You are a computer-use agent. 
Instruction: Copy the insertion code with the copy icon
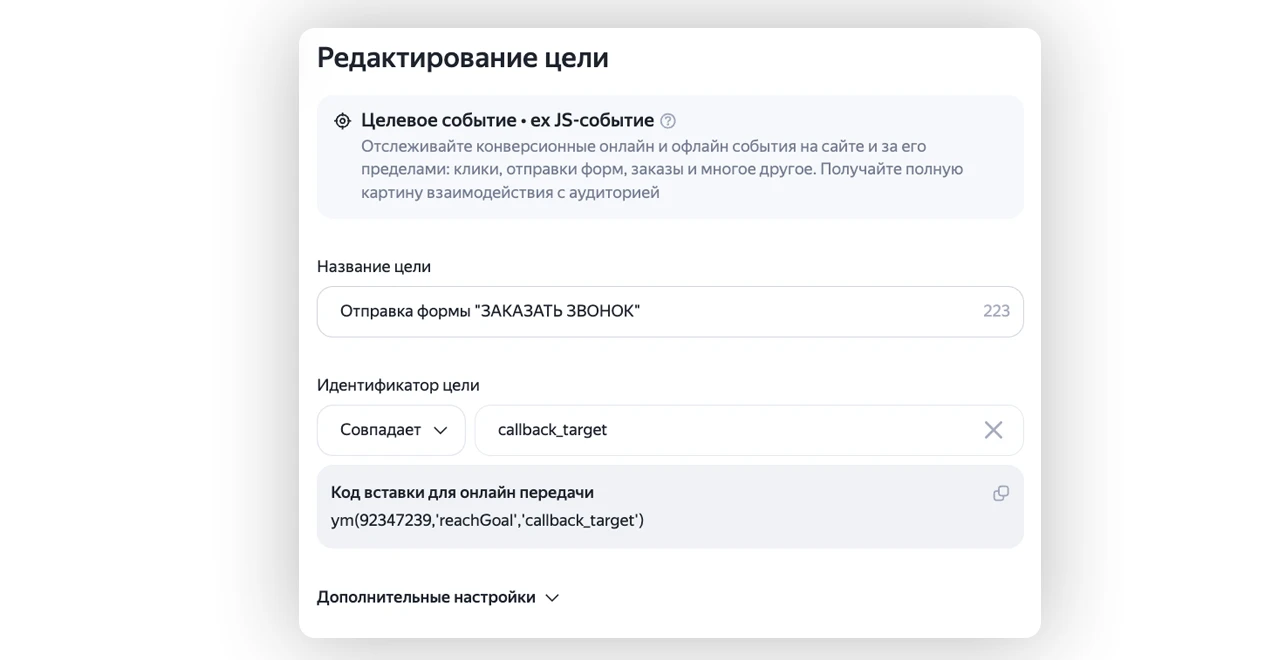1000,493
